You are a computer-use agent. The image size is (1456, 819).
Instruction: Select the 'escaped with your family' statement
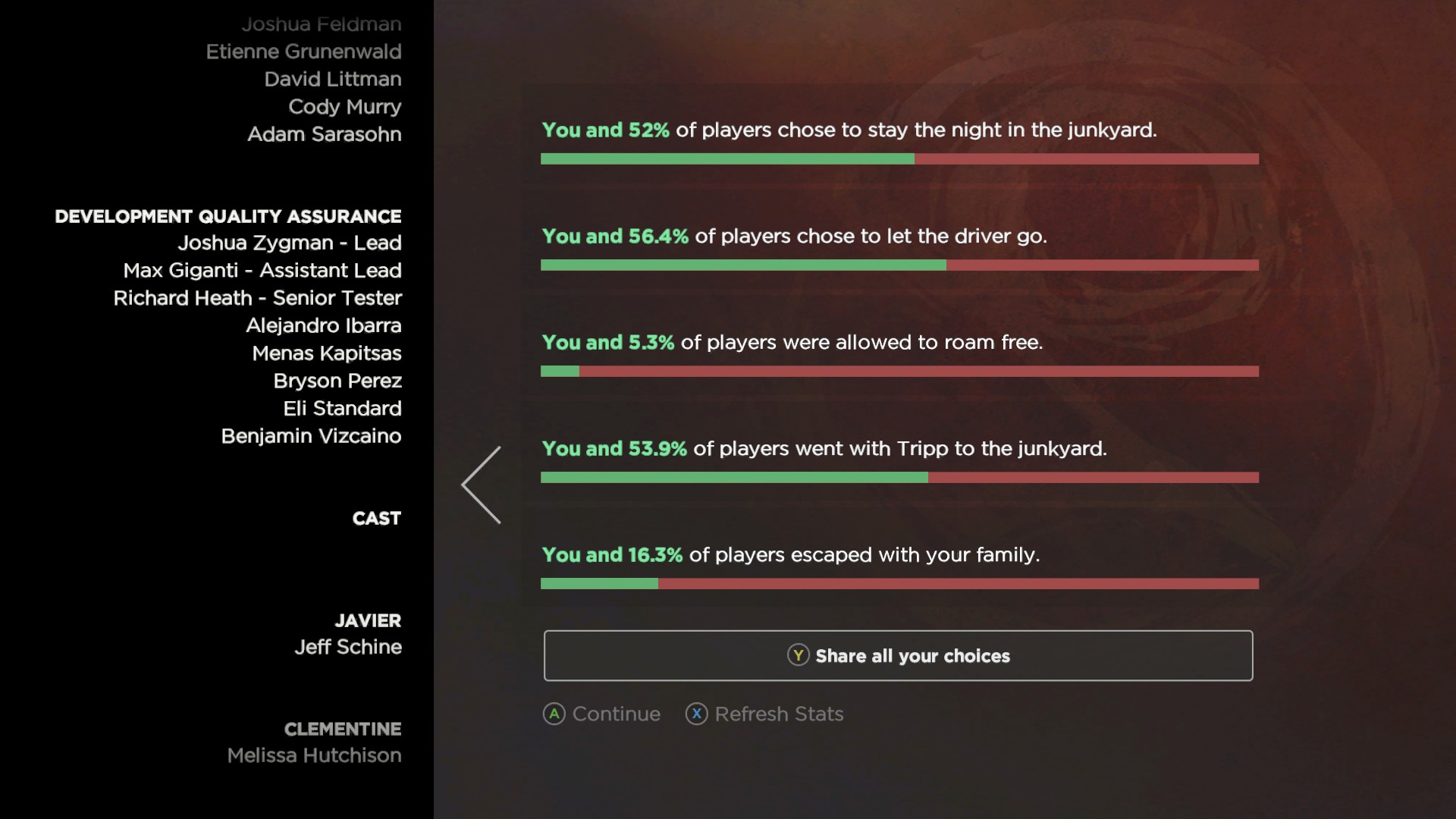pos(791,555)
